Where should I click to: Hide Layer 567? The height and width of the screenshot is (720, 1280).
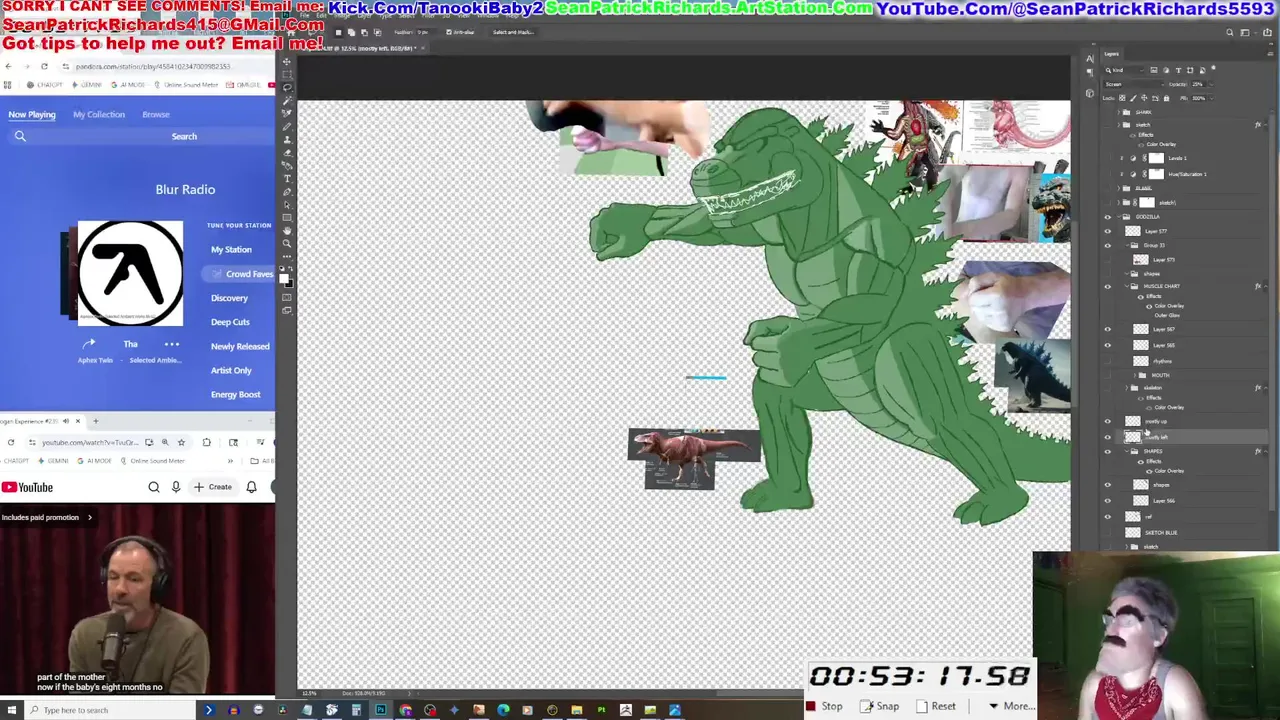click(x=1107, y=329)
